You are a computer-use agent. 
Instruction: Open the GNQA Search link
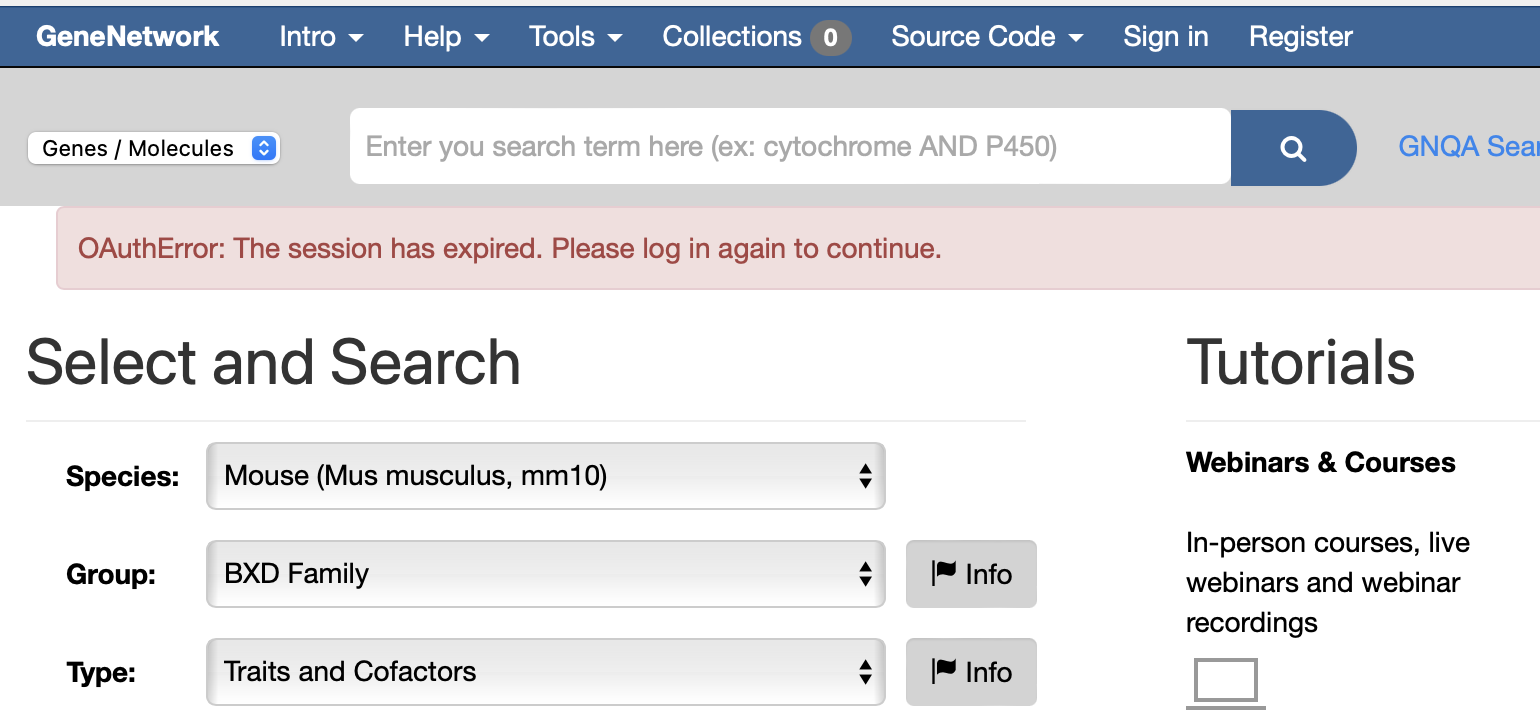[1468, 147]
